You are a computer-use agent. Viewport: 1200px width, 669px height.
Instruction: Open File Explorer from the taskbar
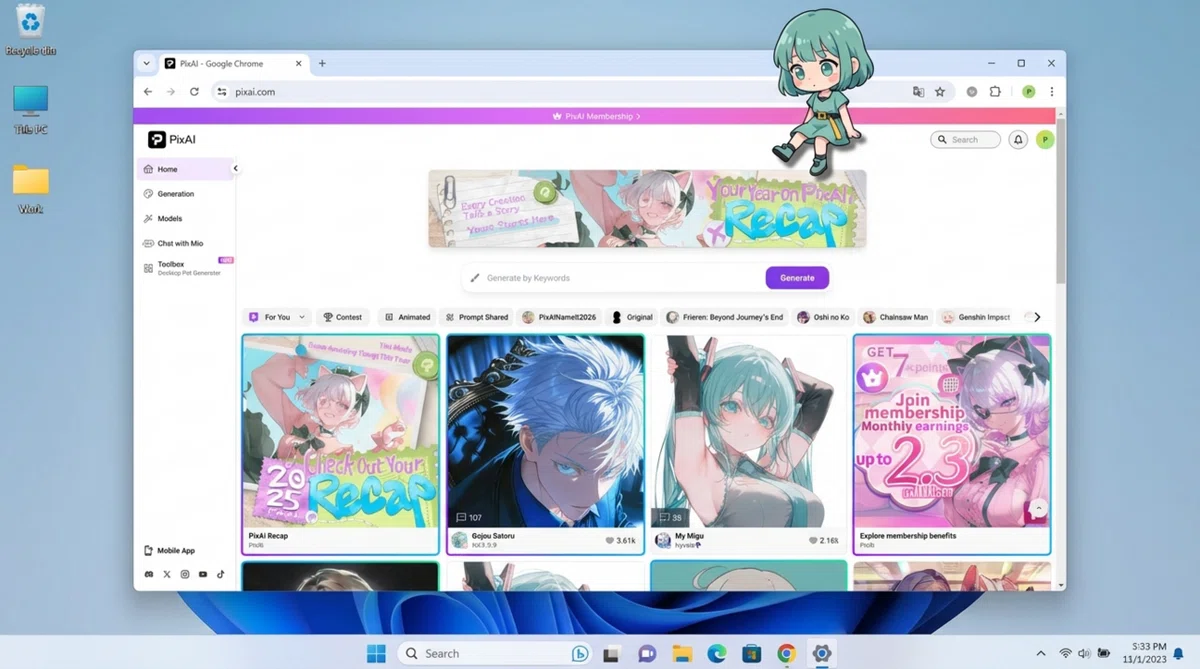[x=683, y=653]
